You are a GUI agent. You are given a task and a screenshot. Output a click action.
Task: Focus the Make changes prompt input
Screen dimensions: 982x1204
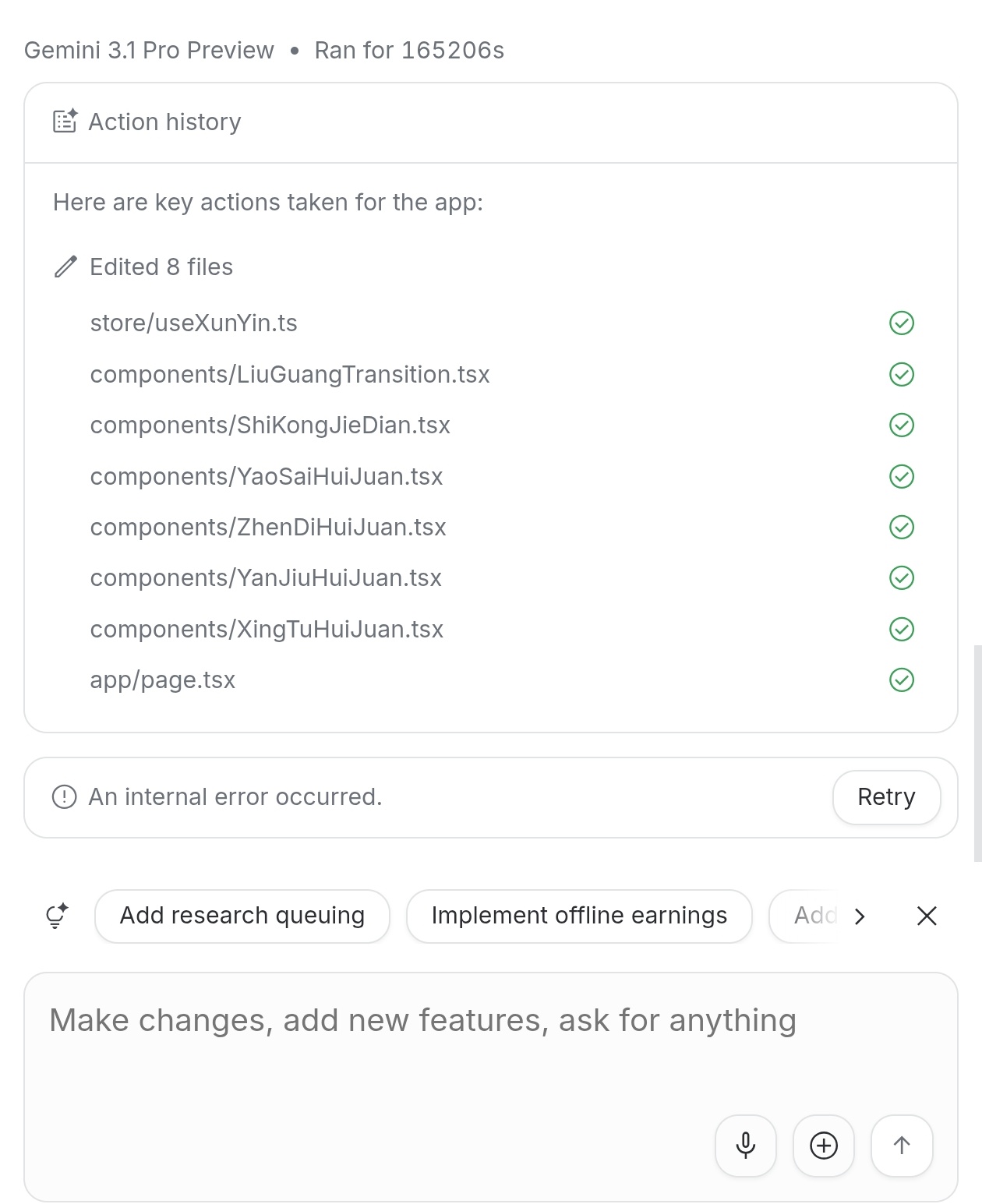(x=491, y=1044)
